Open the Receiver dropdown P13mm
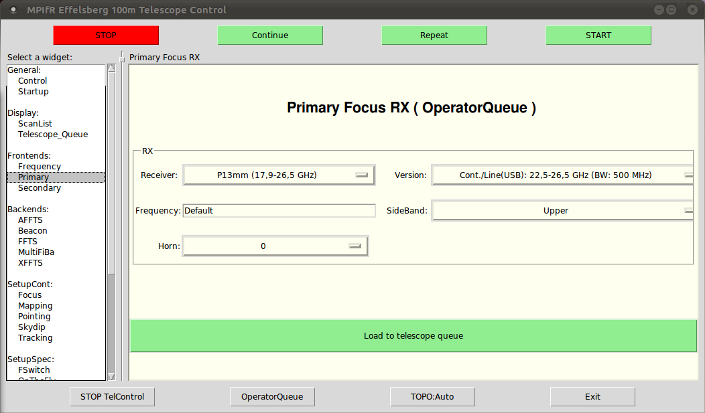Screen dimensions: 705x413 pyautogui.click(x=278, y=175)
